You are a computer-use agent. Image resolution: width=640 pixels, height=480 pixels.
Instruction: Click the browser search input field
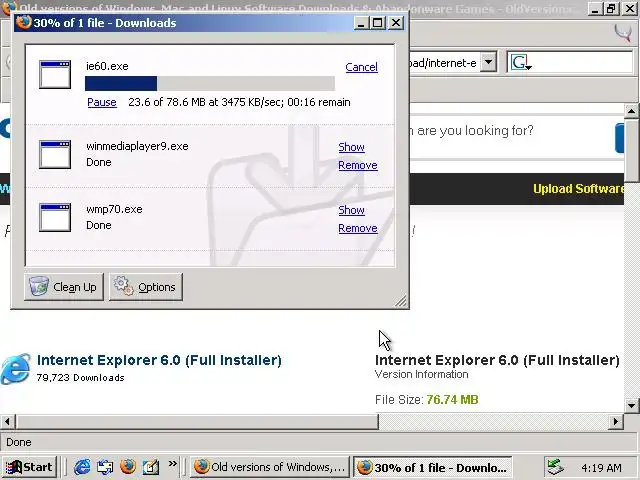[x=583, y=62]
